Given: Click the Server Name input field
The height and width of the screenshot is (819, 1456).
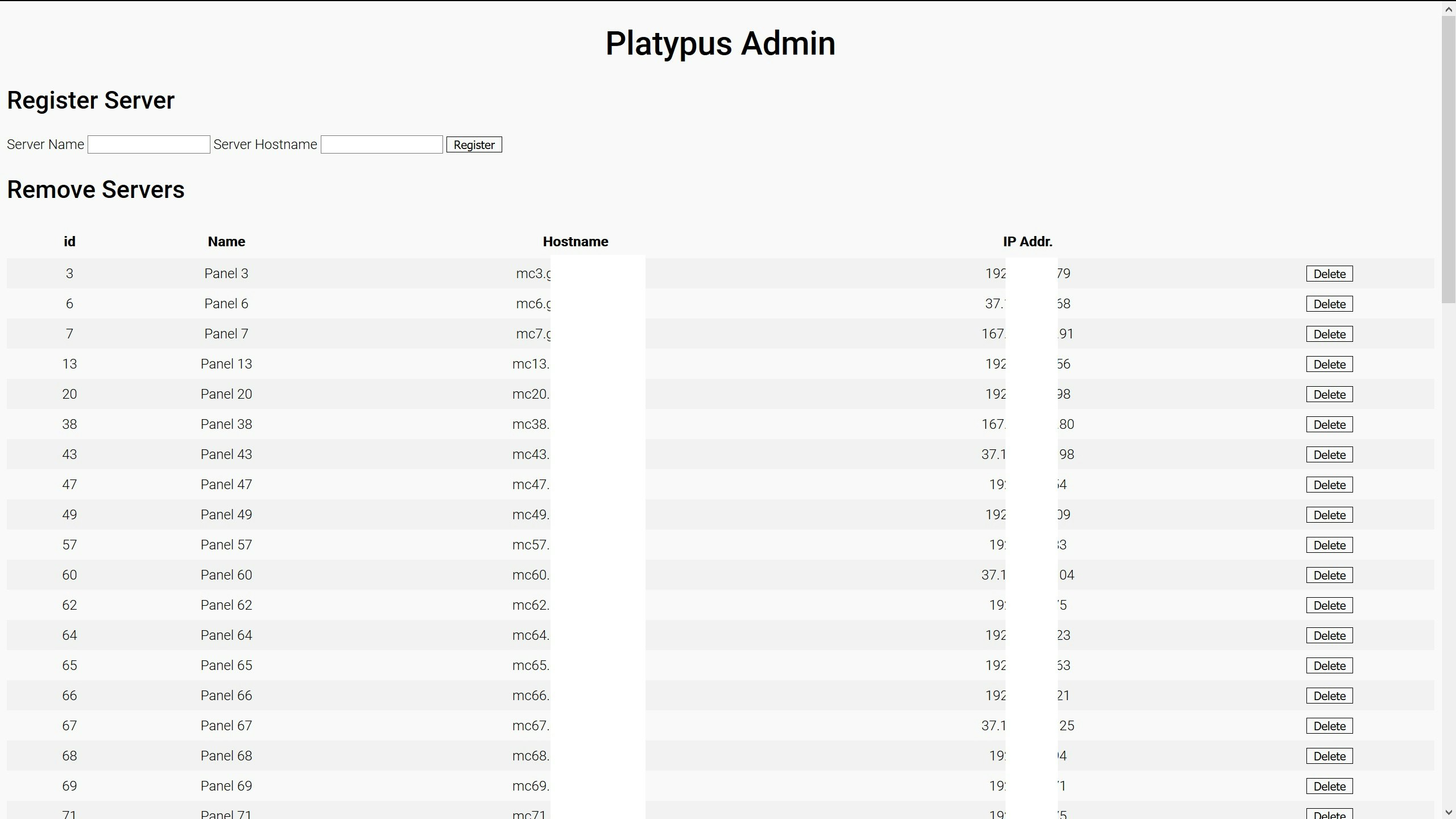Looking at the screenshot, I should pyautogui.click(x=148, y=144).
